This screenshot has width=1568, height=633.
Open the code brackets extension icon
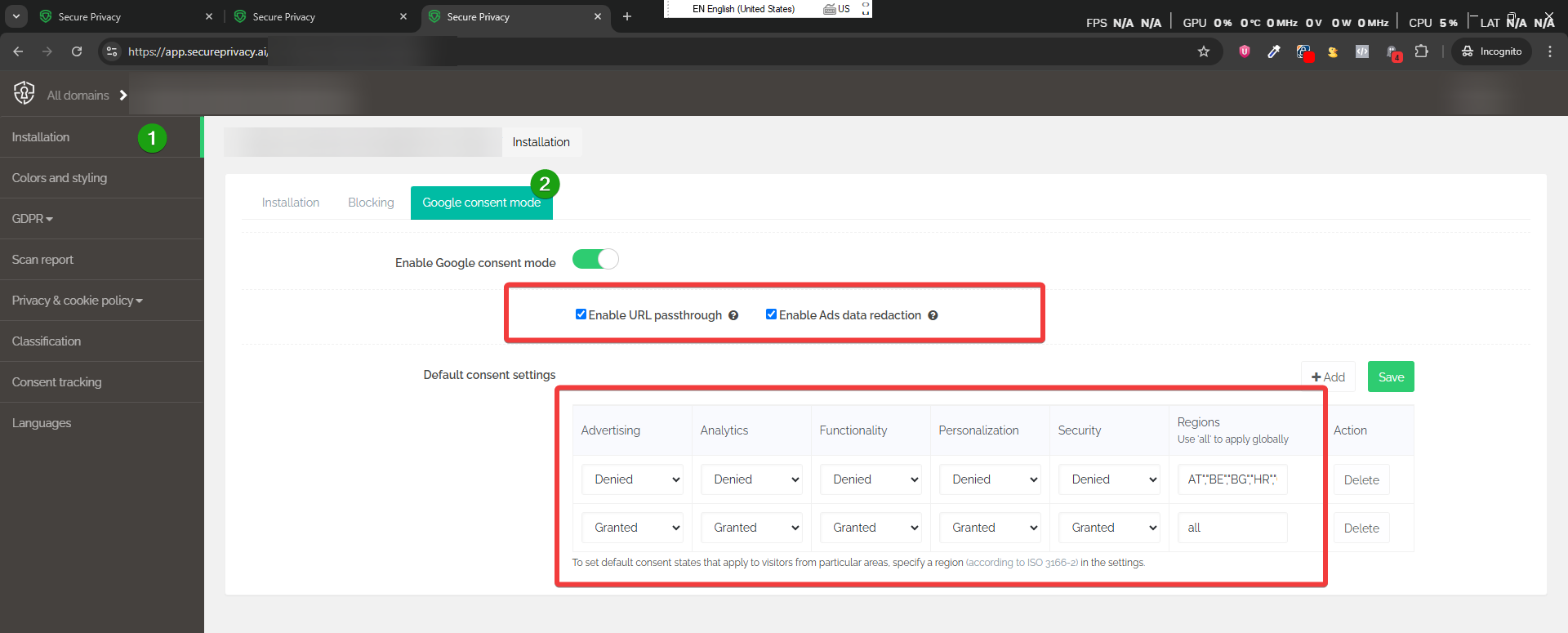(x=1362, y=51)
